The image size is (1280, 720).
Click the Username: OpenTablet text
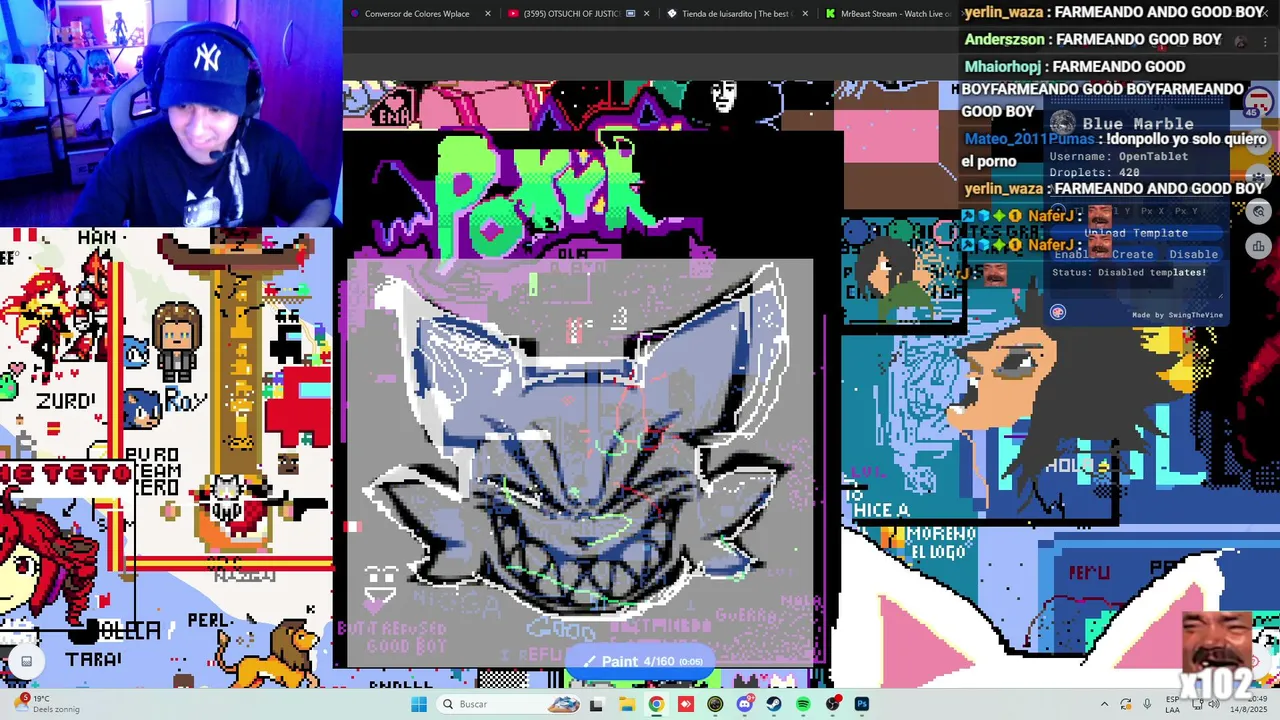click(x=1120, y=156)
